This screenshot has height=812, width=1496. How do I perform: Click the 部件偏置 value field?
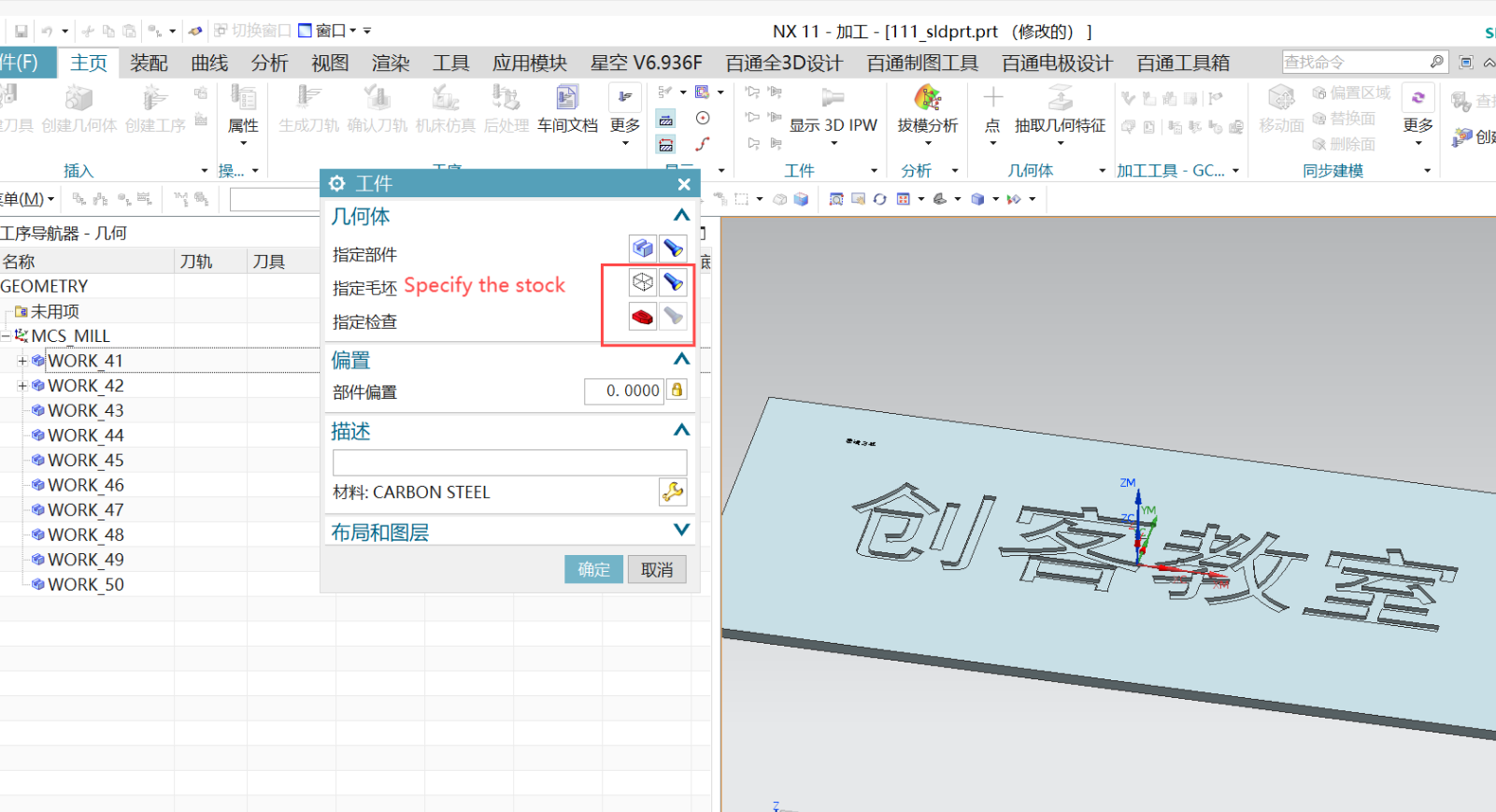tap(624, 391)
